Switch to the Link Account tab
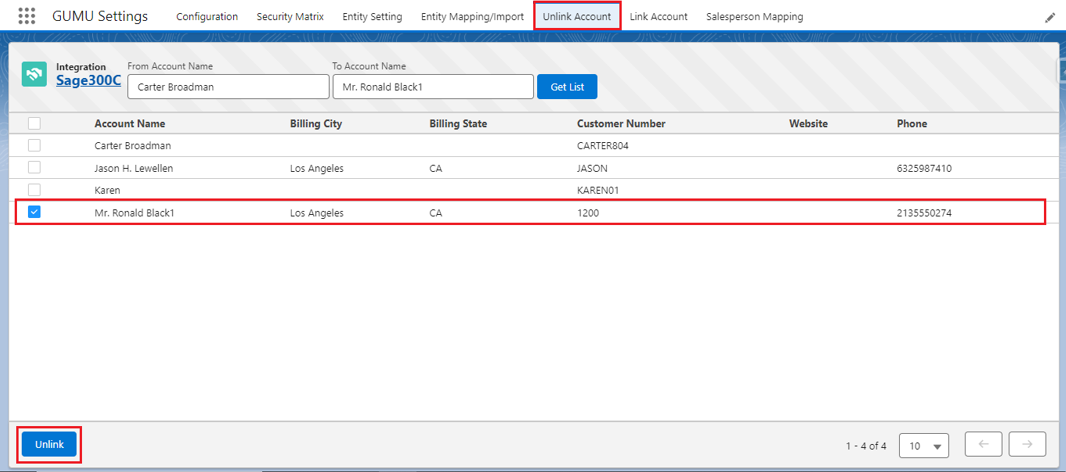Viewport: 1066px width, 472px height. coord(658,17)
